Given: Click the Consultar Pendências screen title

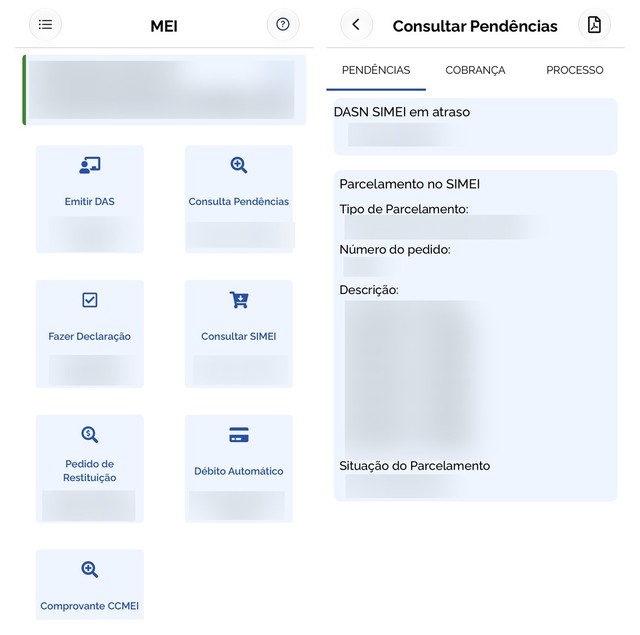Looking at the screenshot, I should [x=475, y=26].
